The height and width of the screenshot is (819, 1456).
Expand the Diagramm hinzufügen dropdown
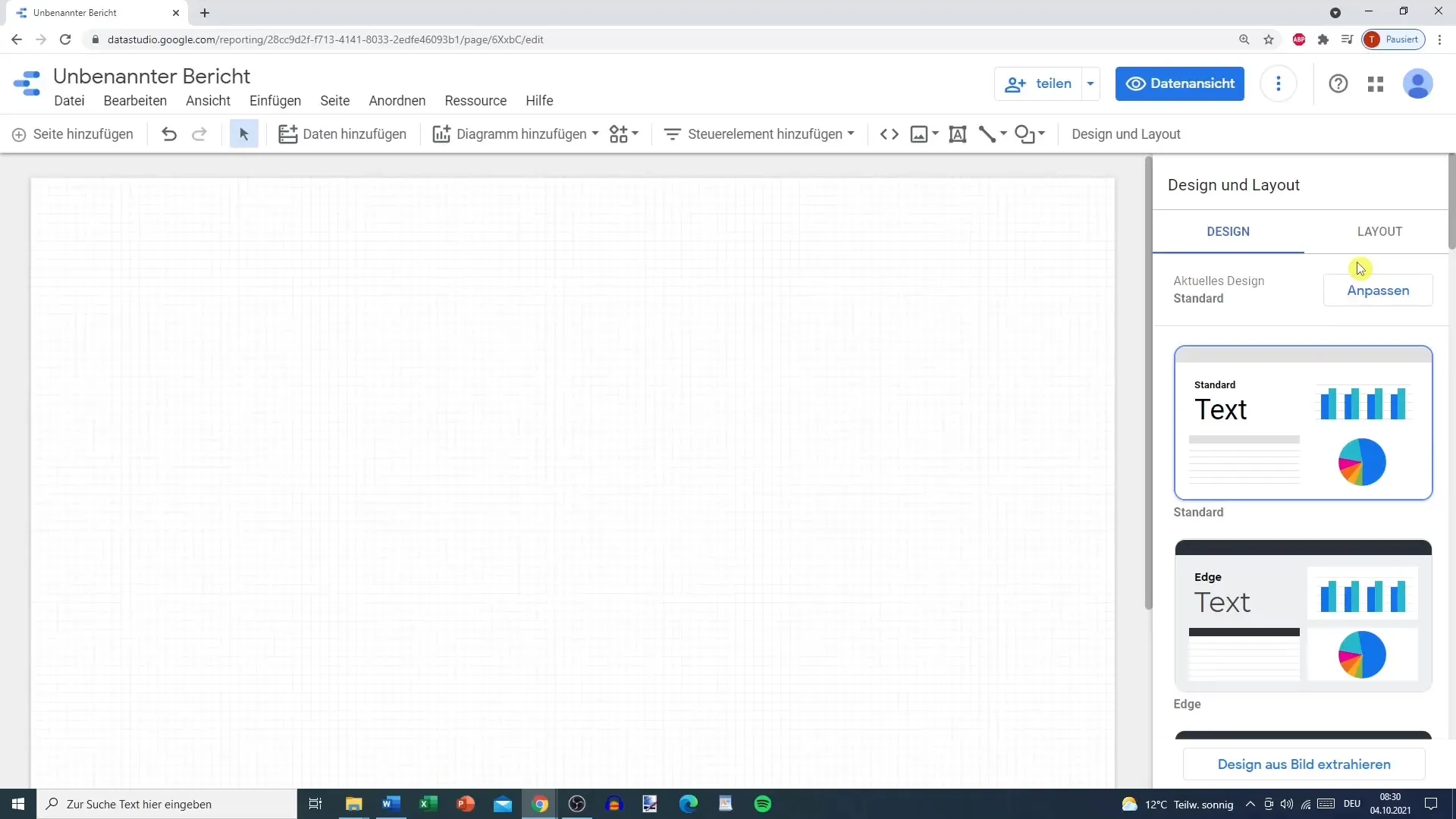[x=595, y=133]
